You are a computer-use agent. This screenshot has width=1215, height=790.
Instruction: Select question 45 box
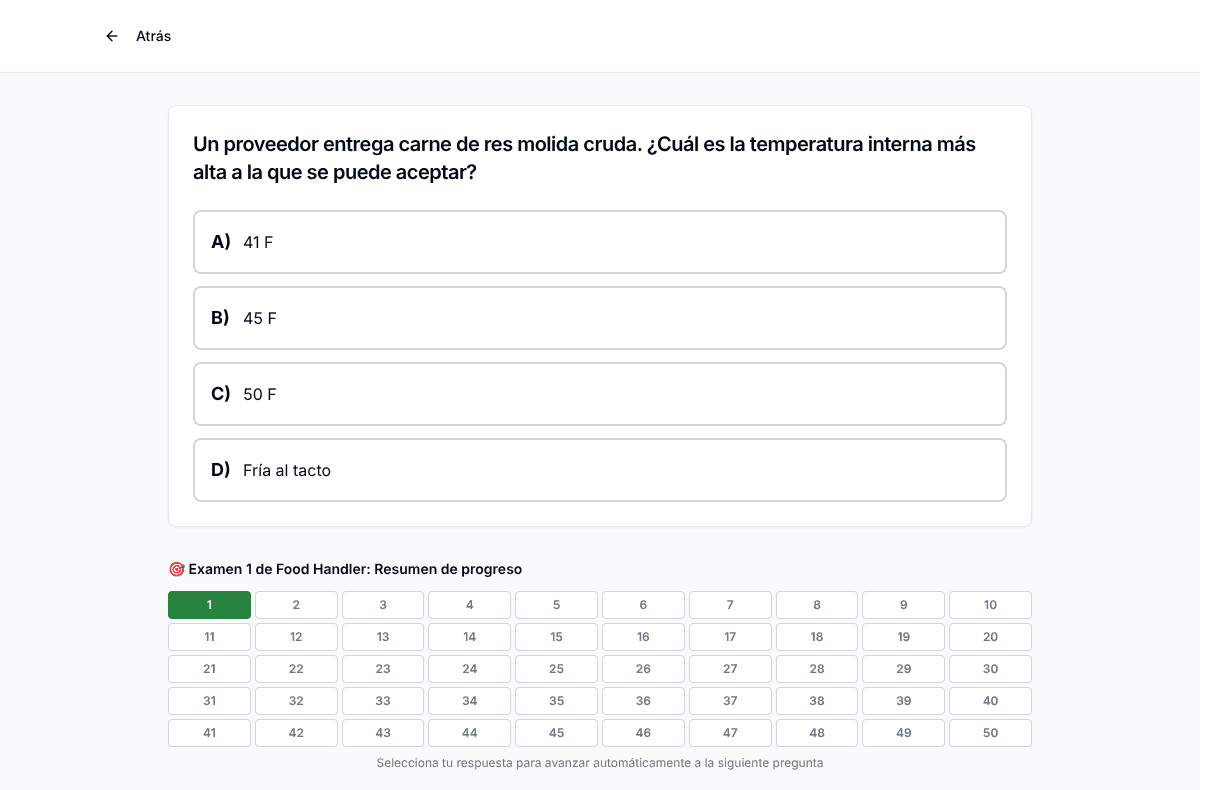(556, 733)
